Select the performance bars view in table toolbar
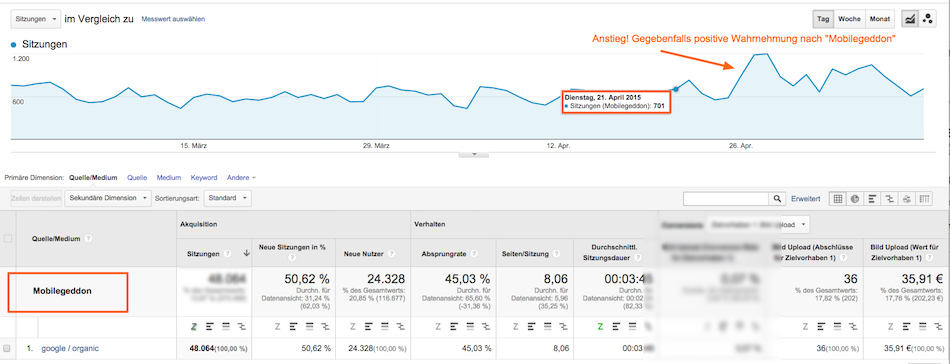Image resolution: width=950 pixels, height=364 pixels. pos(872,199)
